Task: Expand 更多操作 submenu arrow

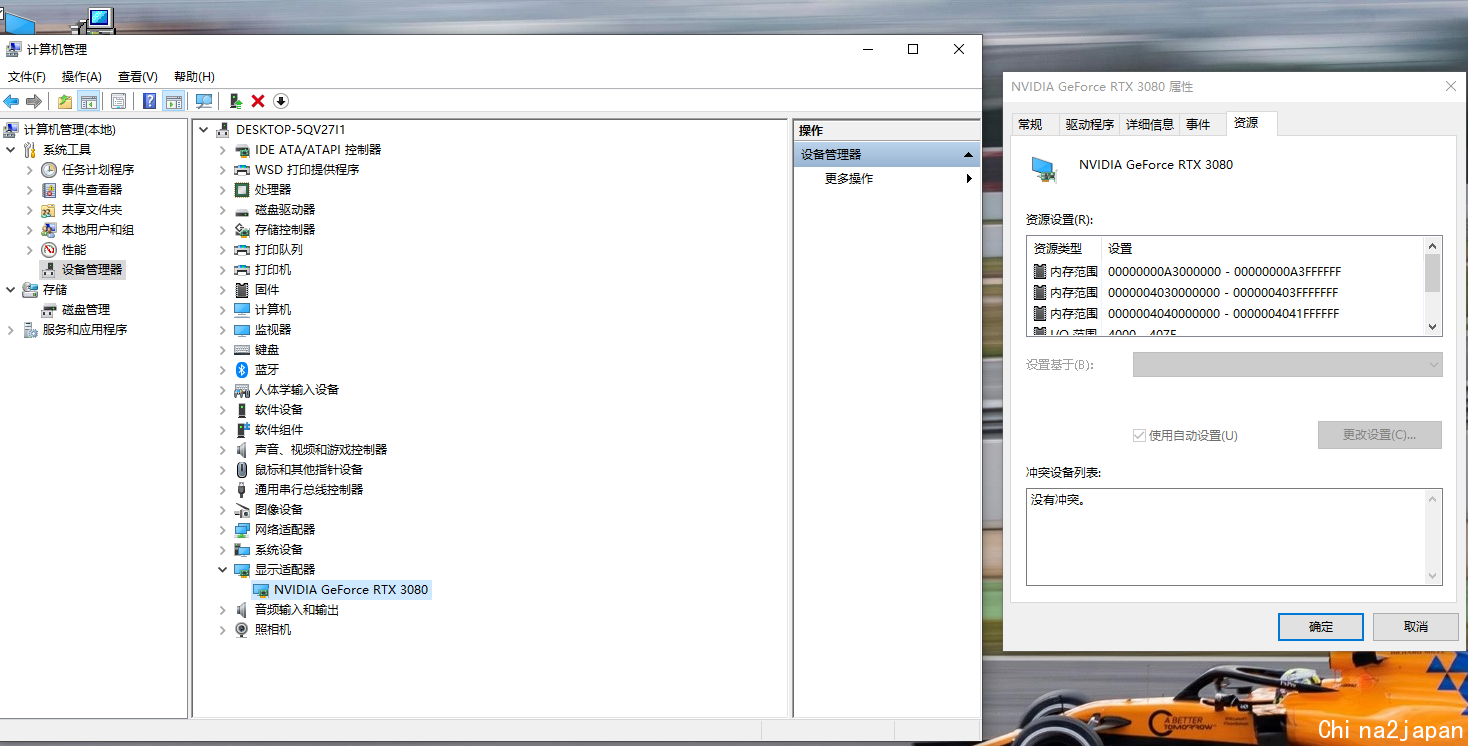Action: point(968,179)
